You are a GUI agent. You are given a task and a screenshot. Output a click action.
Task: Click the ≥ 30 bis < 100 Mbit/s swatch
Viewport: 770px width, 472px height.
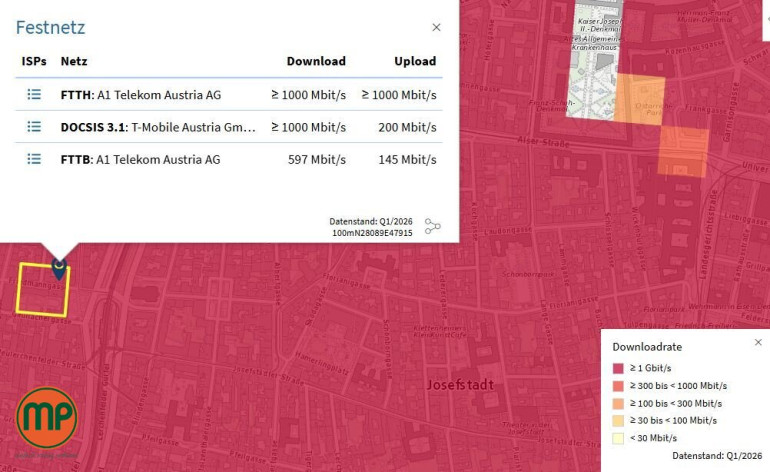618,420
